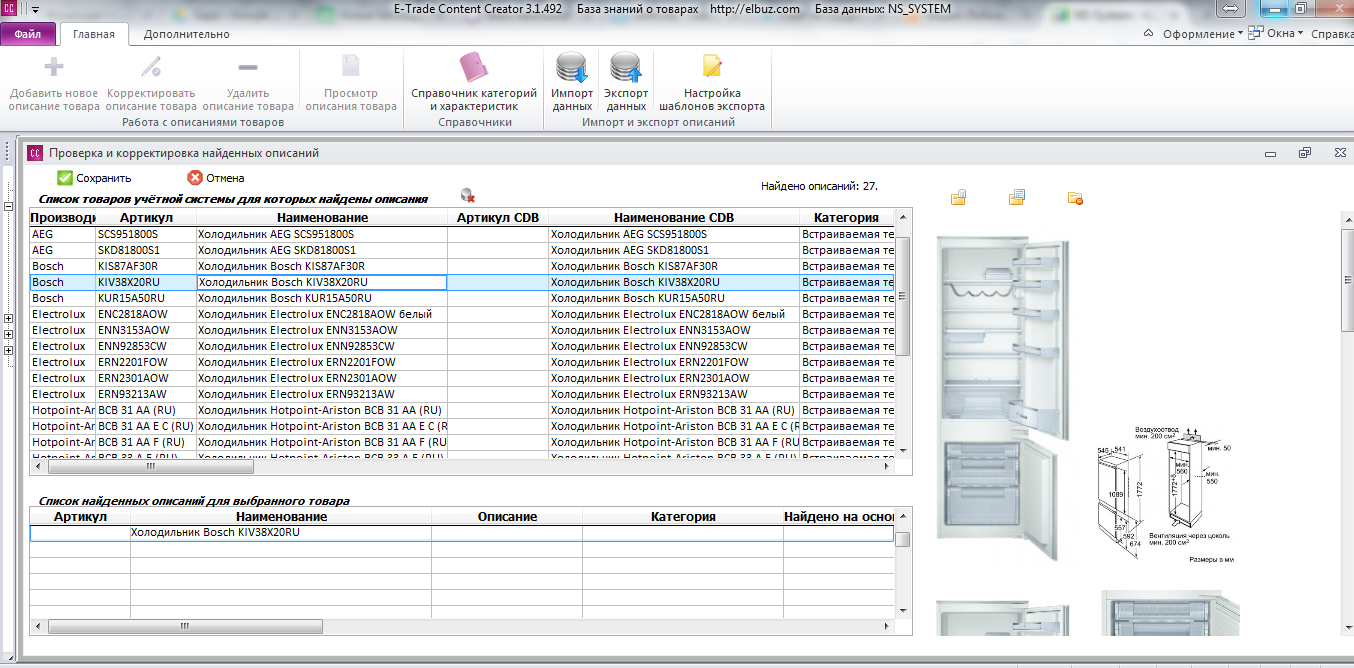The width and height of the screenshot is (1354, 668).
Task: Click the application logo in the title bar
Action: tap(9, 9)
